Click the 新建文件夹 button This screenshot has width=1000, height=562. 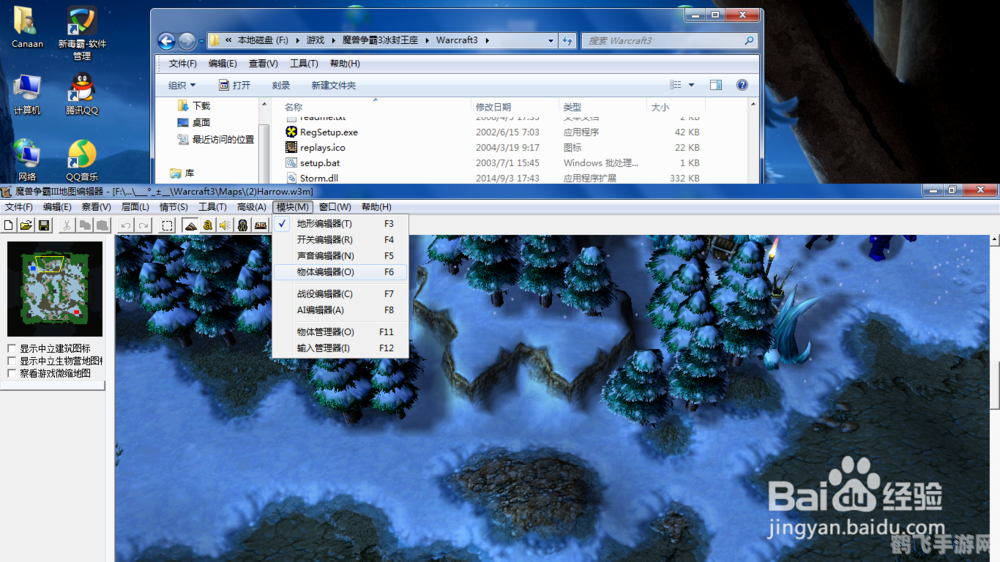click(x=333, y=85)
